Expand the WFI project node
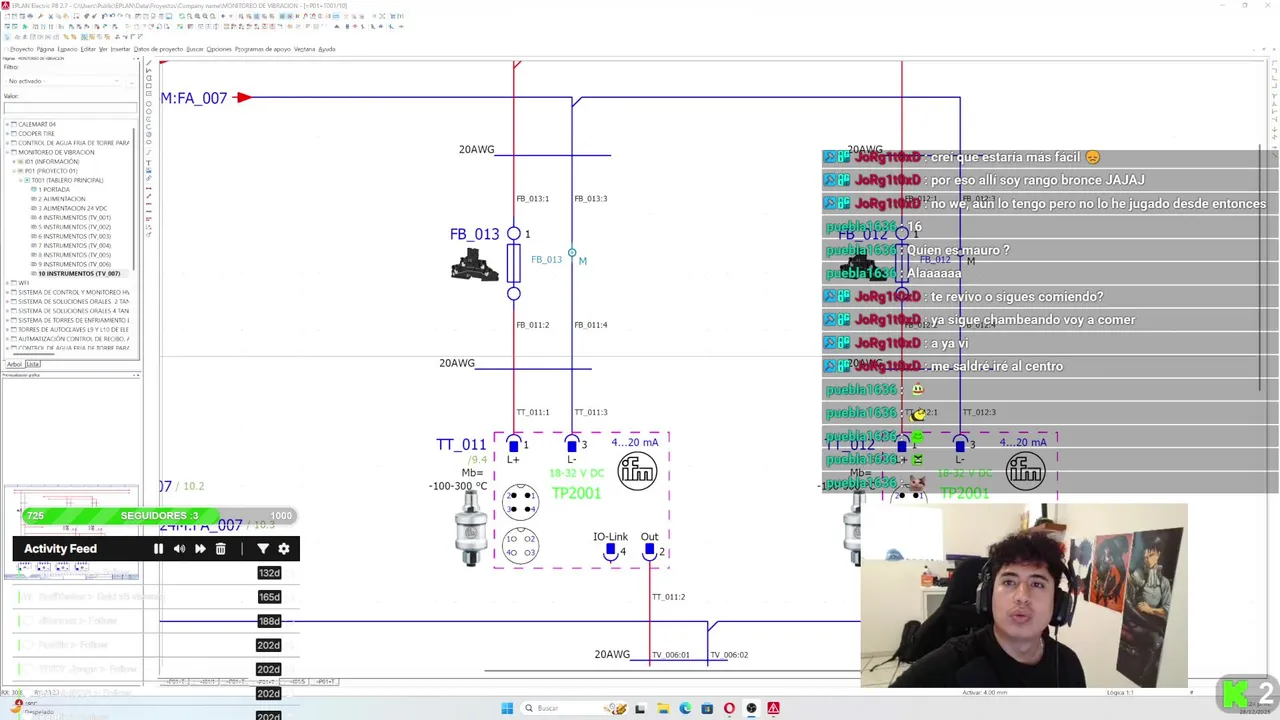Image resolution: width=1280 pixels, height=720 pixels. point(8,283)
